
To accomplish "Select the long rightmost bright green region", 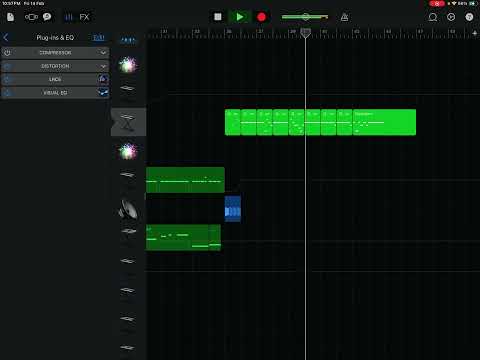I will click(x=384, y=122).
